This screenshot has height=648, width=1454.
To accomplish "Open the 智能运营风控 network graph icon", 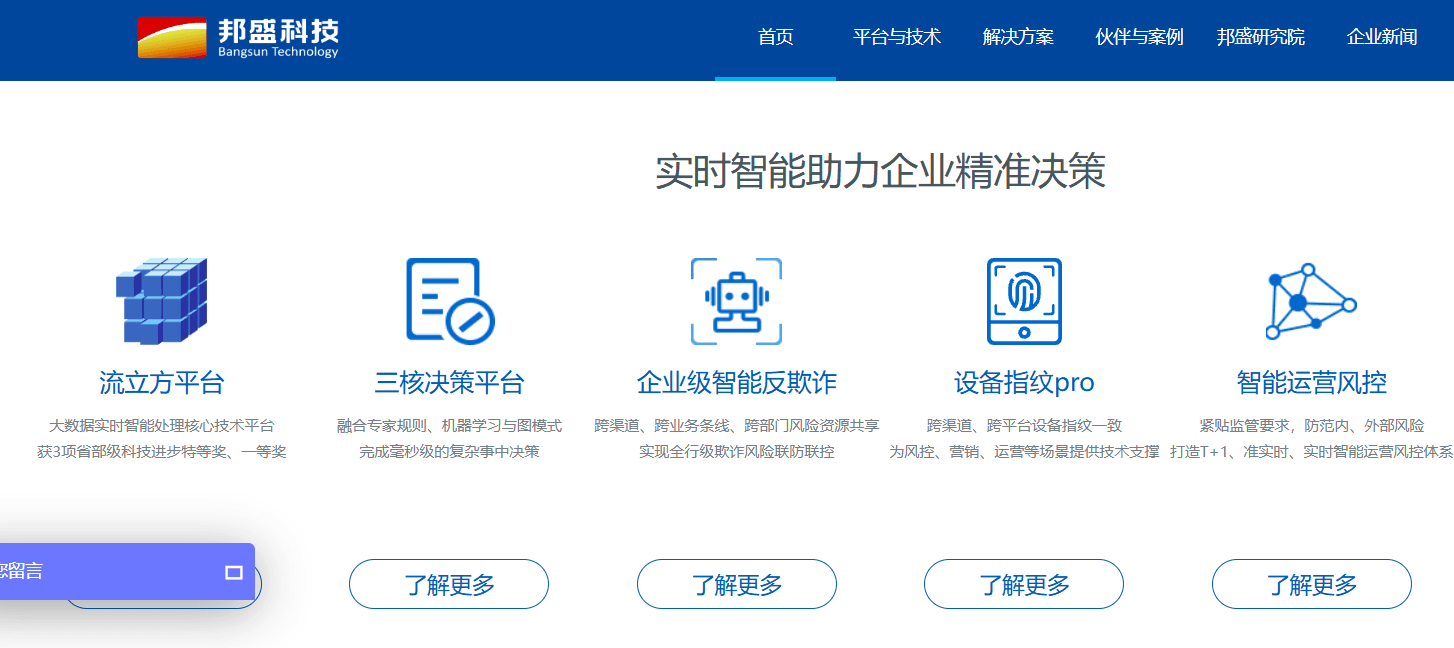I will pos(1311,301).
